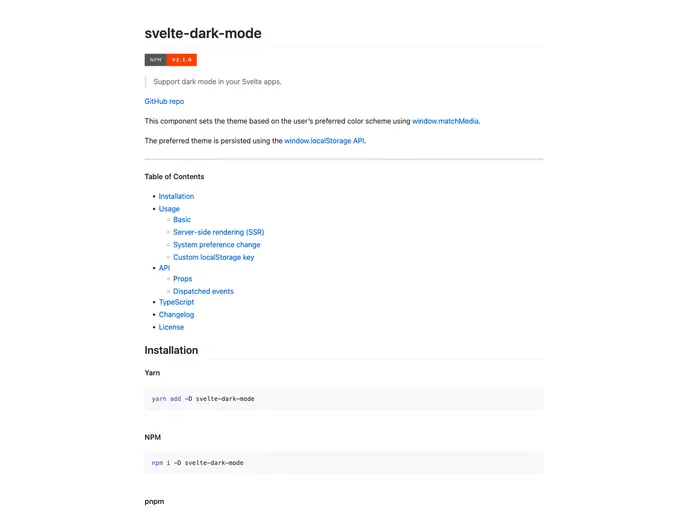The height and width of the screenshot is (512, 688).
Task: Open the GitHub repo link
Action: coord(164,101)
